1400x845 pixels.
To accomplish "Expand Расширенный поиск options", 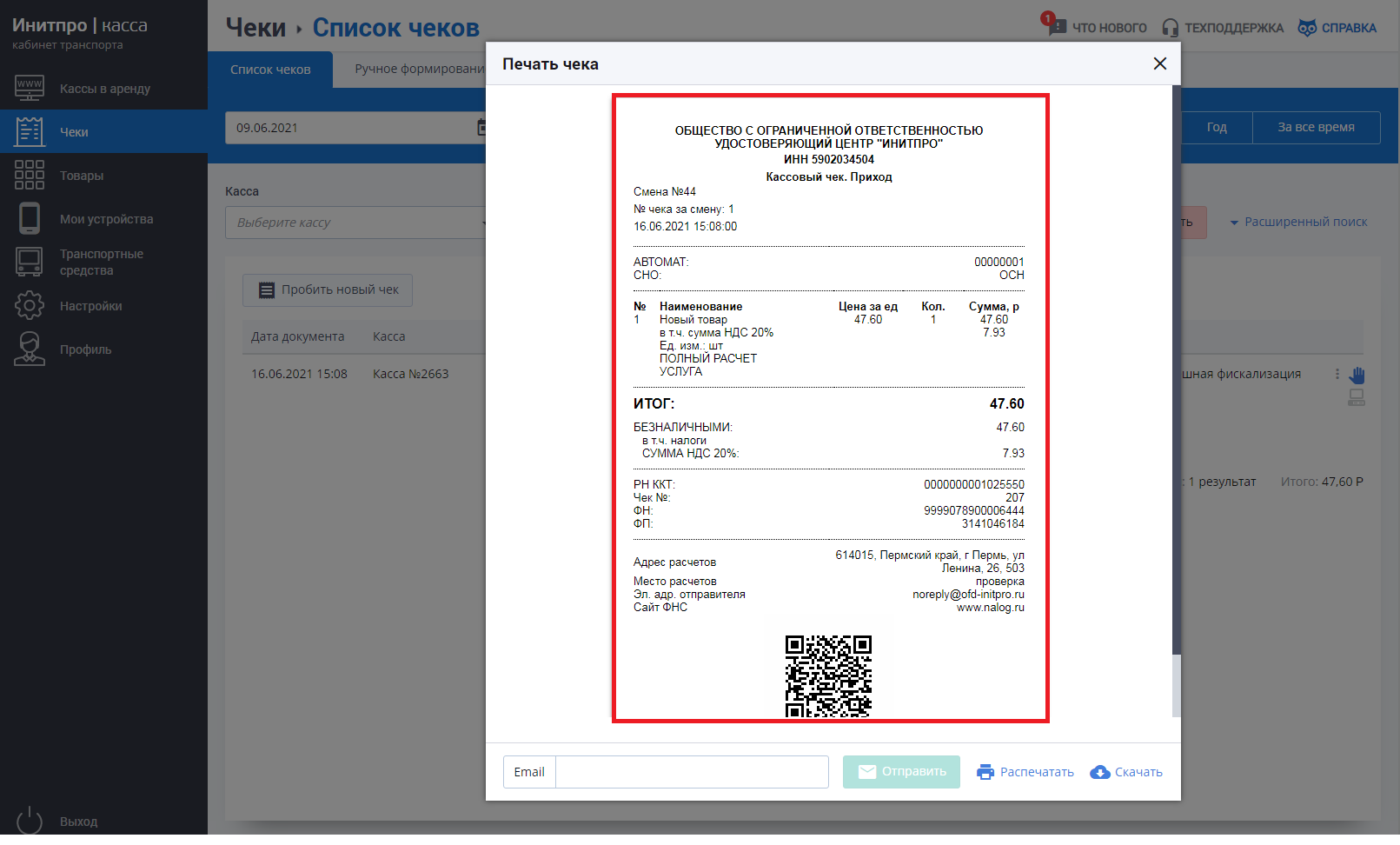I will 1297,222.
